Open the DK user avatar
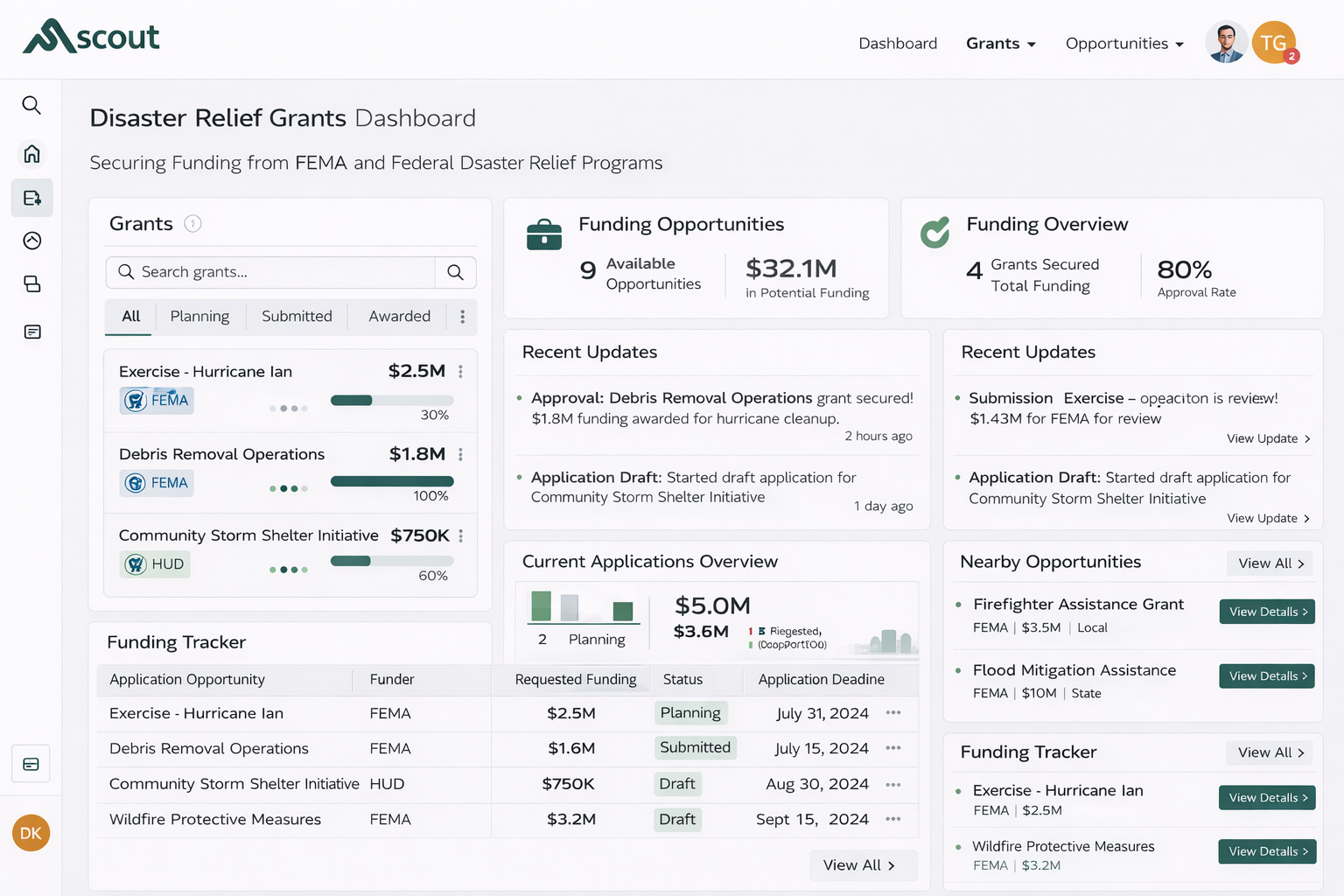1344x896 pixels. point(31,833)
